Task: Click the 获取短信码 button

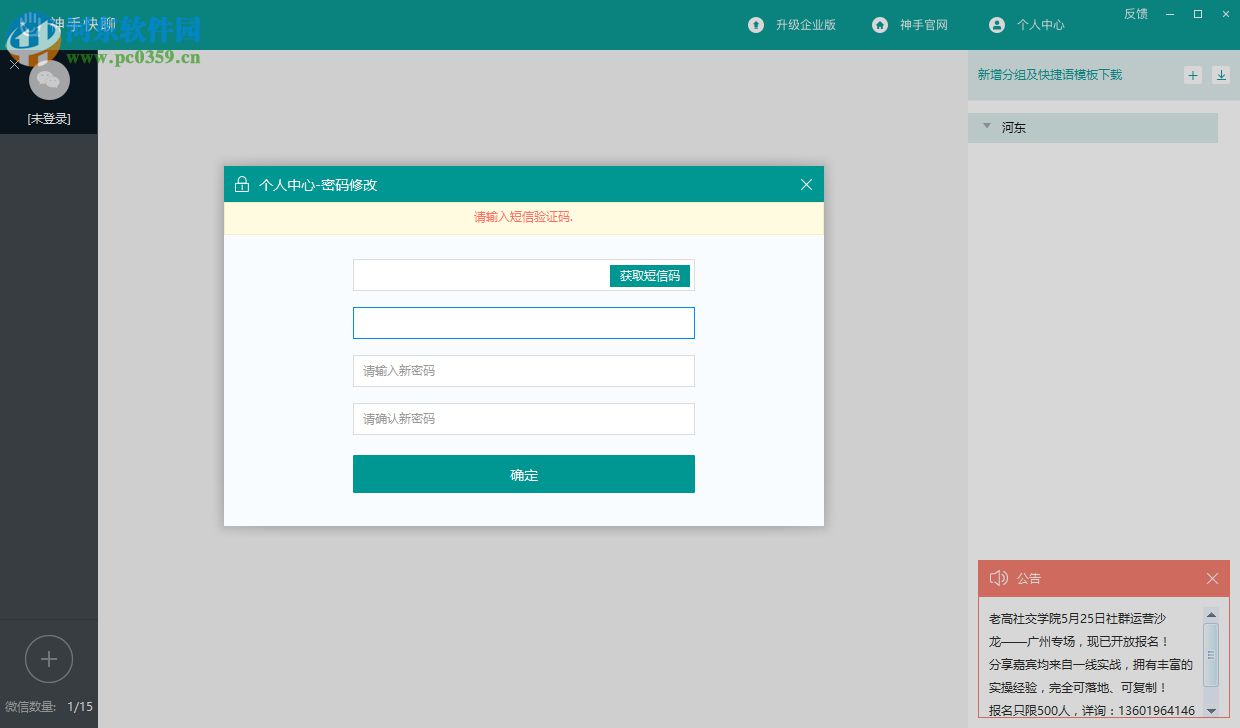Action: 650,276
